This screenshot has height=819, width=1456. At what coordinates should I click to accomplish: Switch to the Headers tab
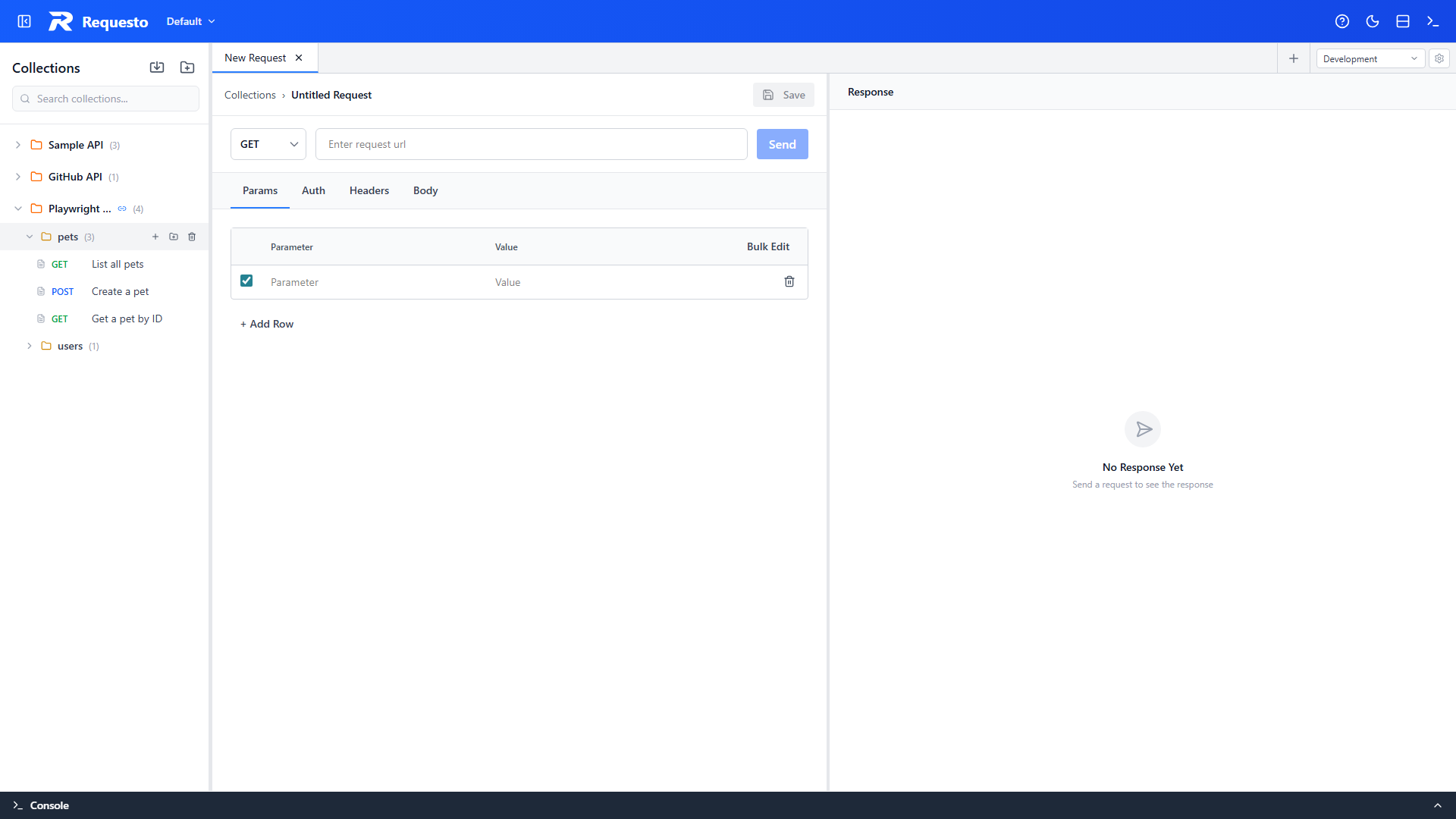coord(369,190)
